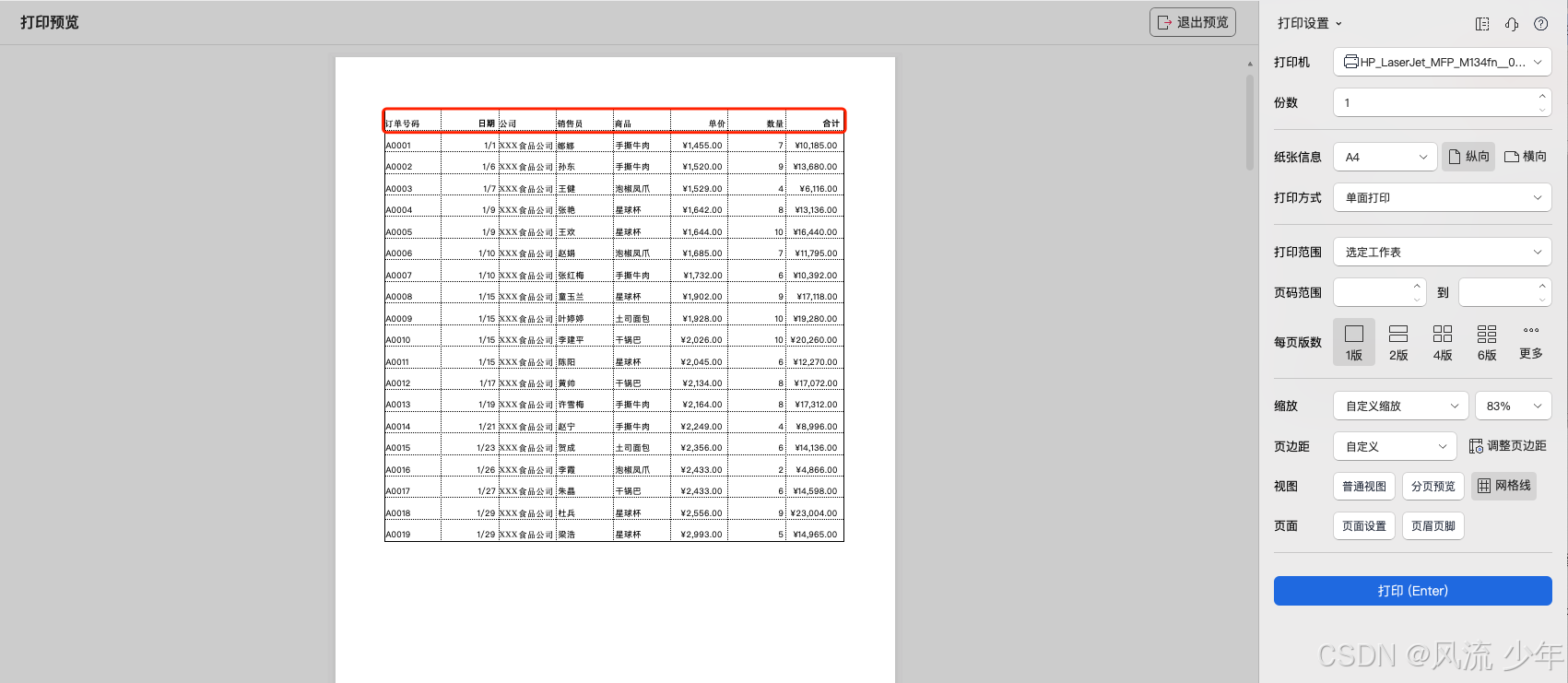Select 横向 landscape orientation
Image resolution: width=1568 pixels, height=683 pixels.
(1526, 157)
